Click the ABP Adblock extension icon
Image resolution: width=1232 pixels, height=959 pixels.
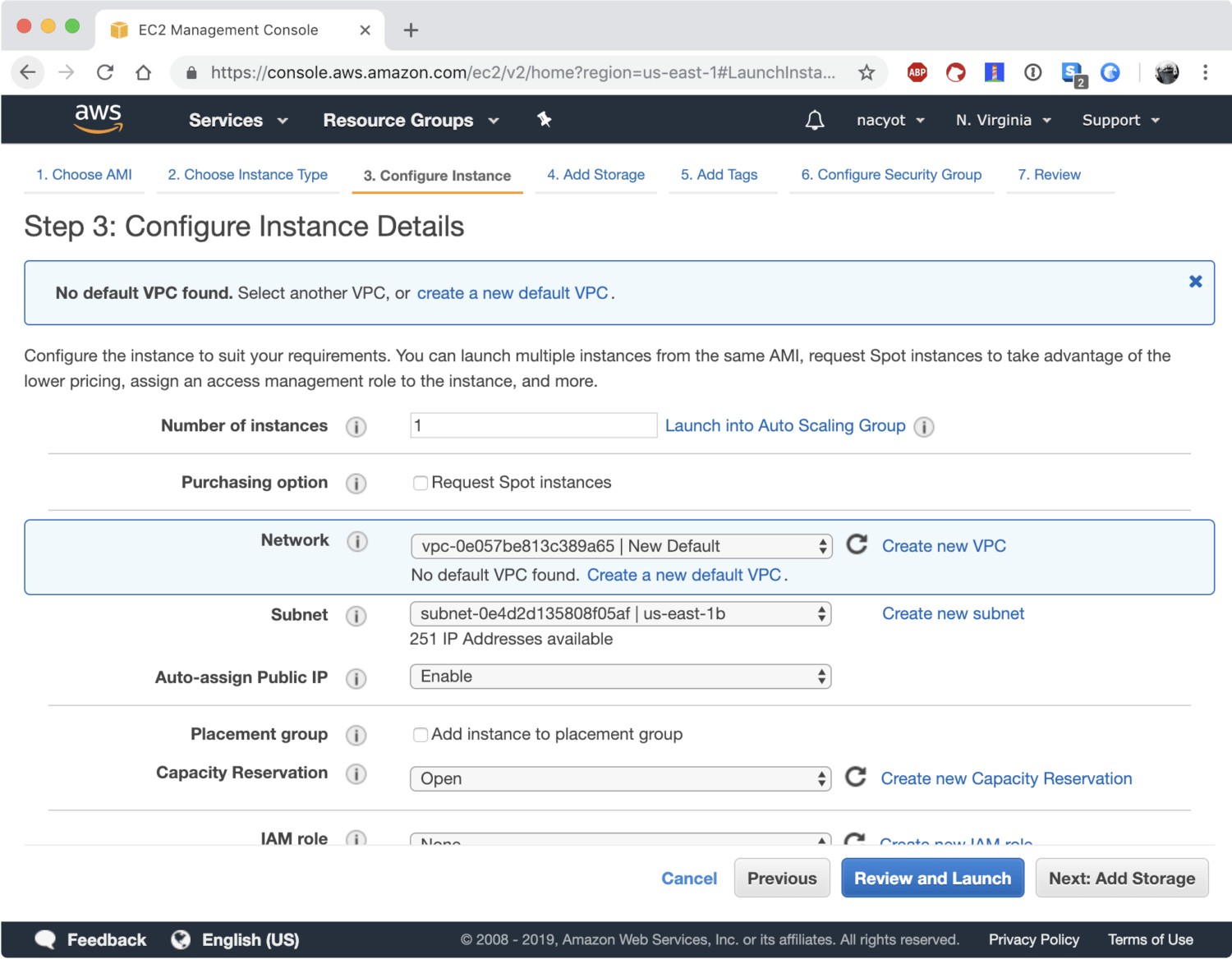[x=917, y=72]
